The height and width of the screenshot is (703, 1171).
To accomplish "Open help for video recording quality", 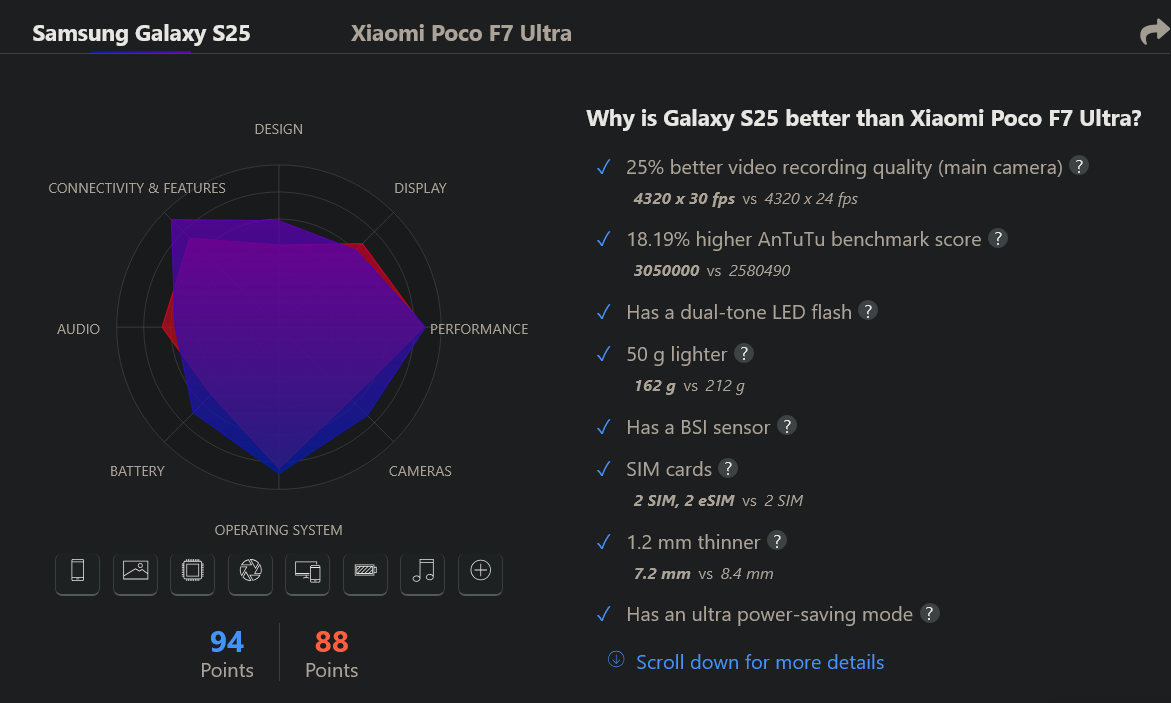I will [1078, 165].
